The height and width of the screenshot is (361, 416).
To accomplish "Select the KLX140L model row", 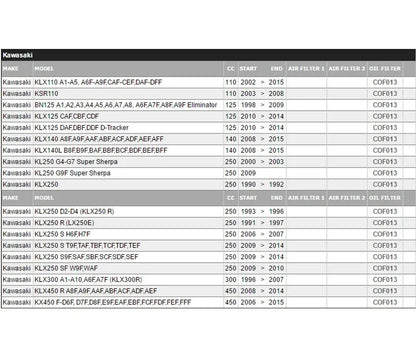I will 208,150.
